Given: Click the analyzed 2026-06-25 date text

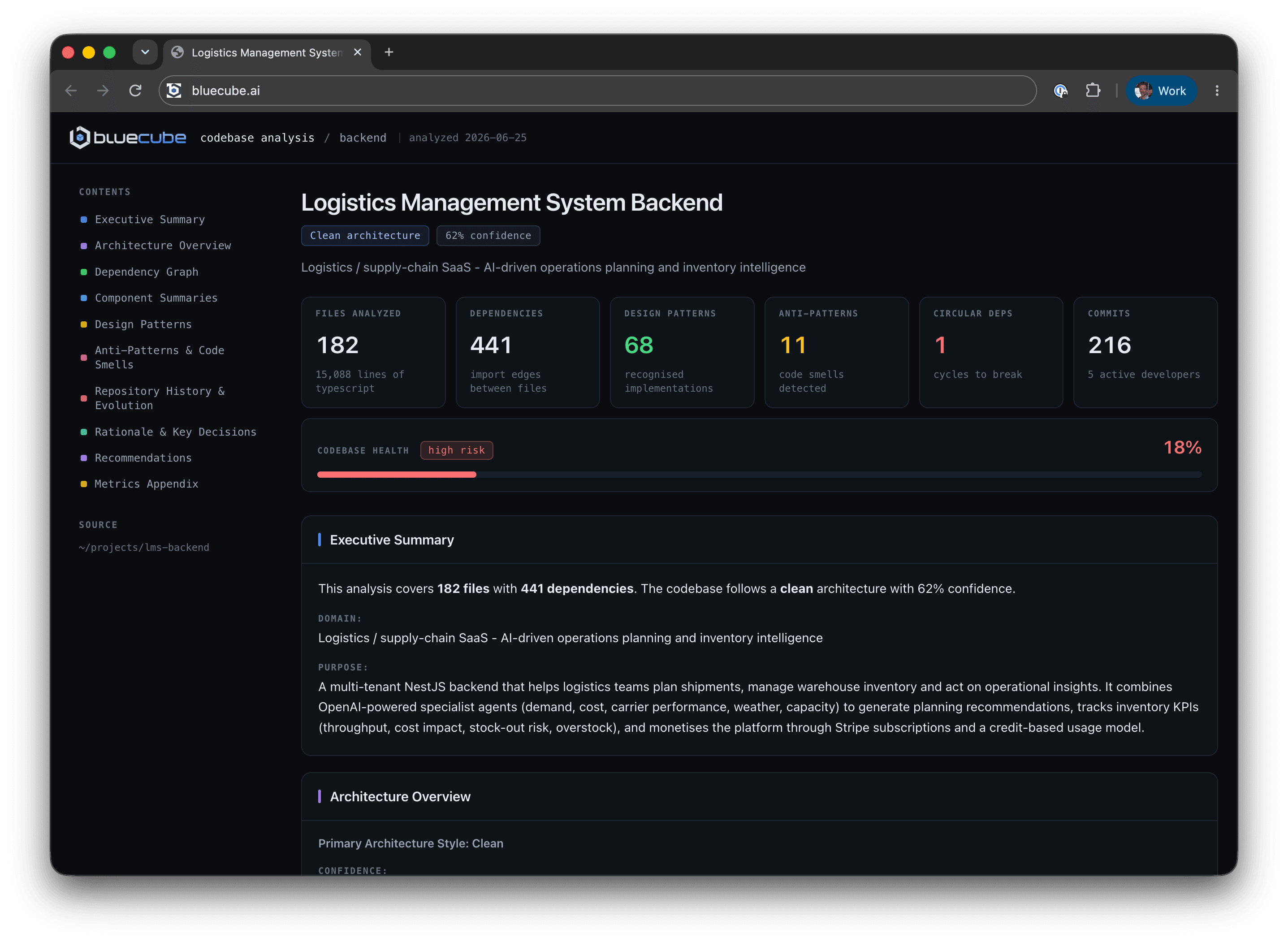Looking at the screenshot, I should (x=467, y=138).
